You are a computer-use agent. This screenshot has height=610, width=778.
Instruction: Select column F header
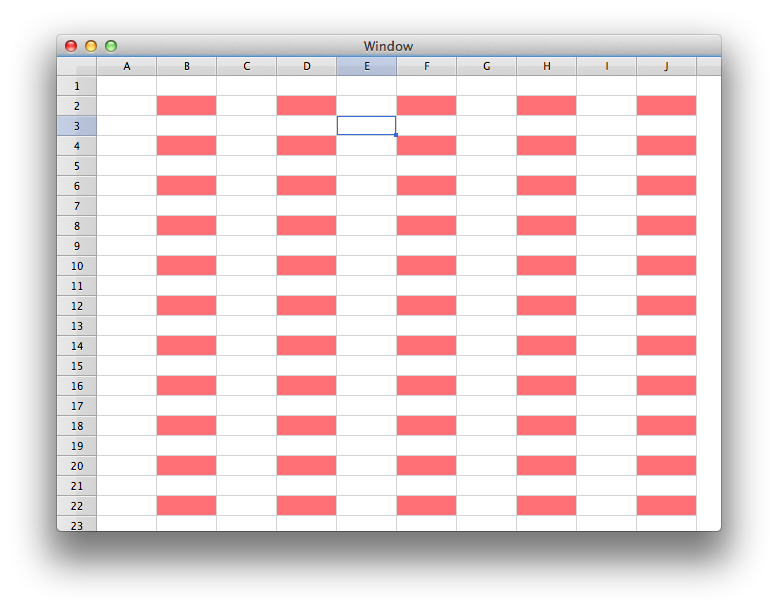(x=427, y=66)
